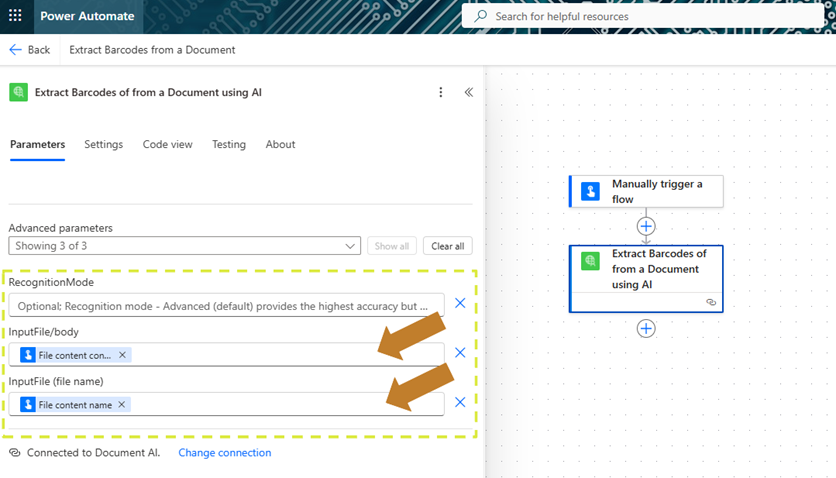
Task: Click the search for helpful resources box
Action: tap(642, 16)
